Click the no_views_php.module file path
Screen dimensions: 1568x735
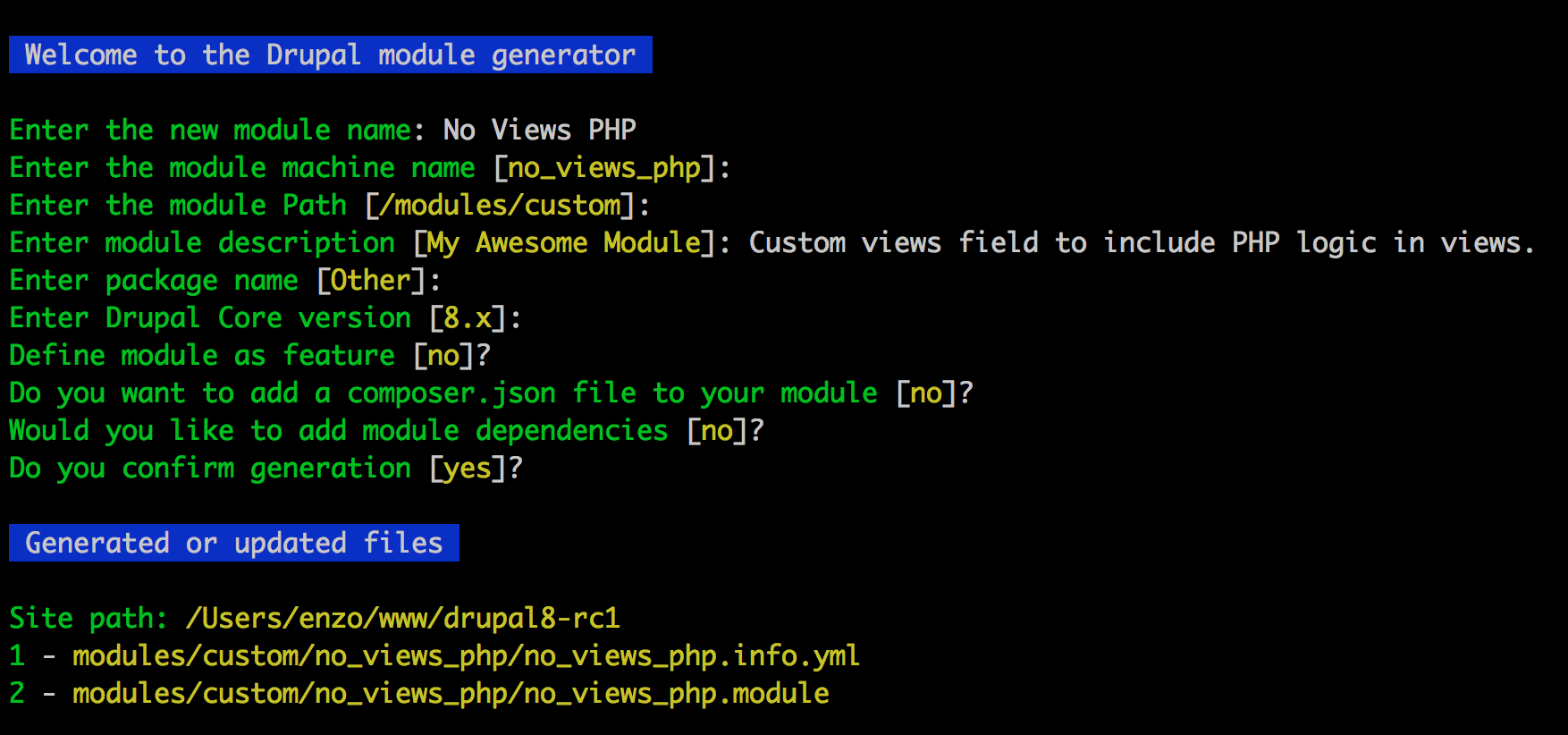[451, 694]
